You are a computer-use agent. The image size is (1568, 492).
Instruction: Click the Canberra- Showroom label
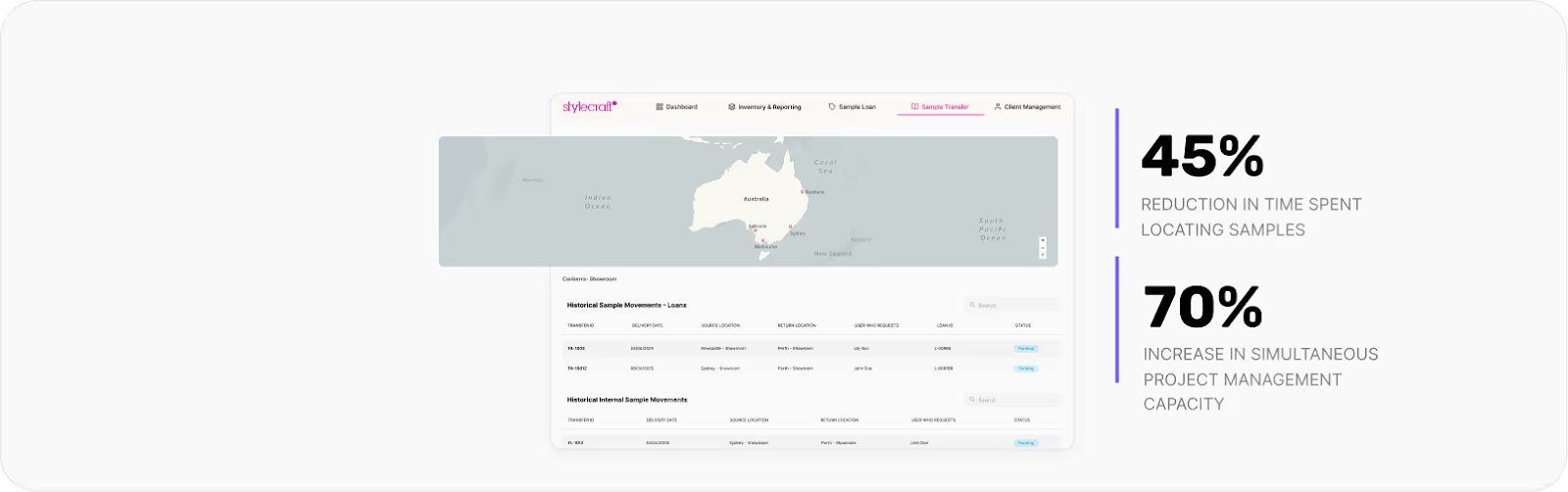[x=589, y=279]
